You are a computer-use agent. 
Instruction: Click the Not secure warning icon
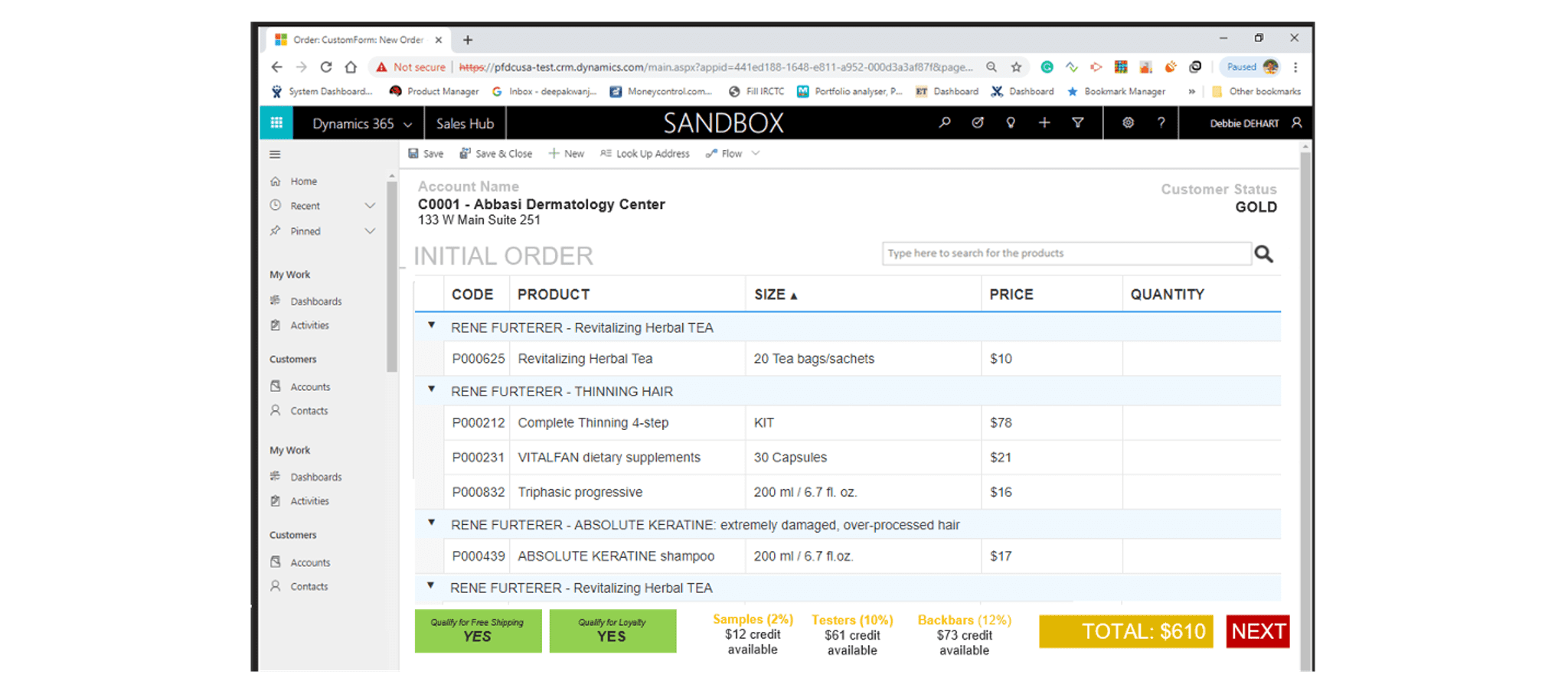pyautogui.click(x=381, y=67)
